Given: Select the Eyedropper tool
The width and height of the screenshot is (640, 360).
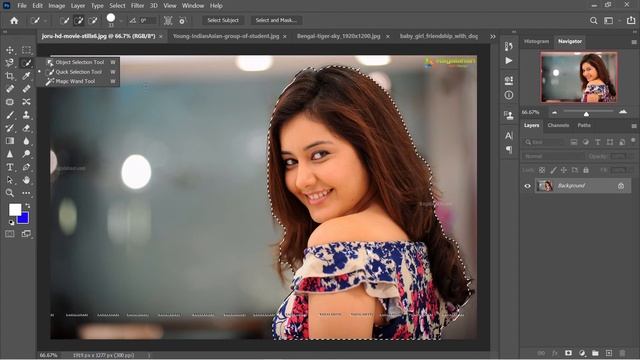Looking at the screenshot, I should click(27, 76).
